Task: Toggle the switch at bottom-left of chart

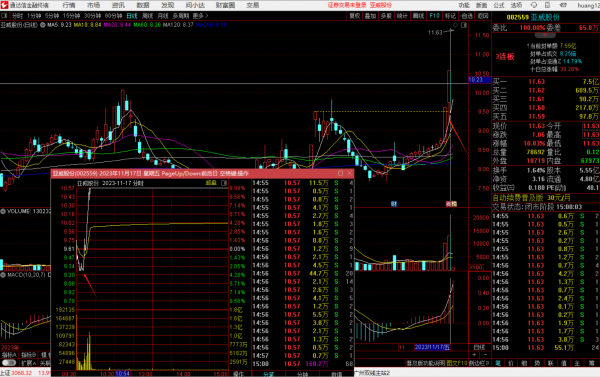Action: [x=9, y=363]
